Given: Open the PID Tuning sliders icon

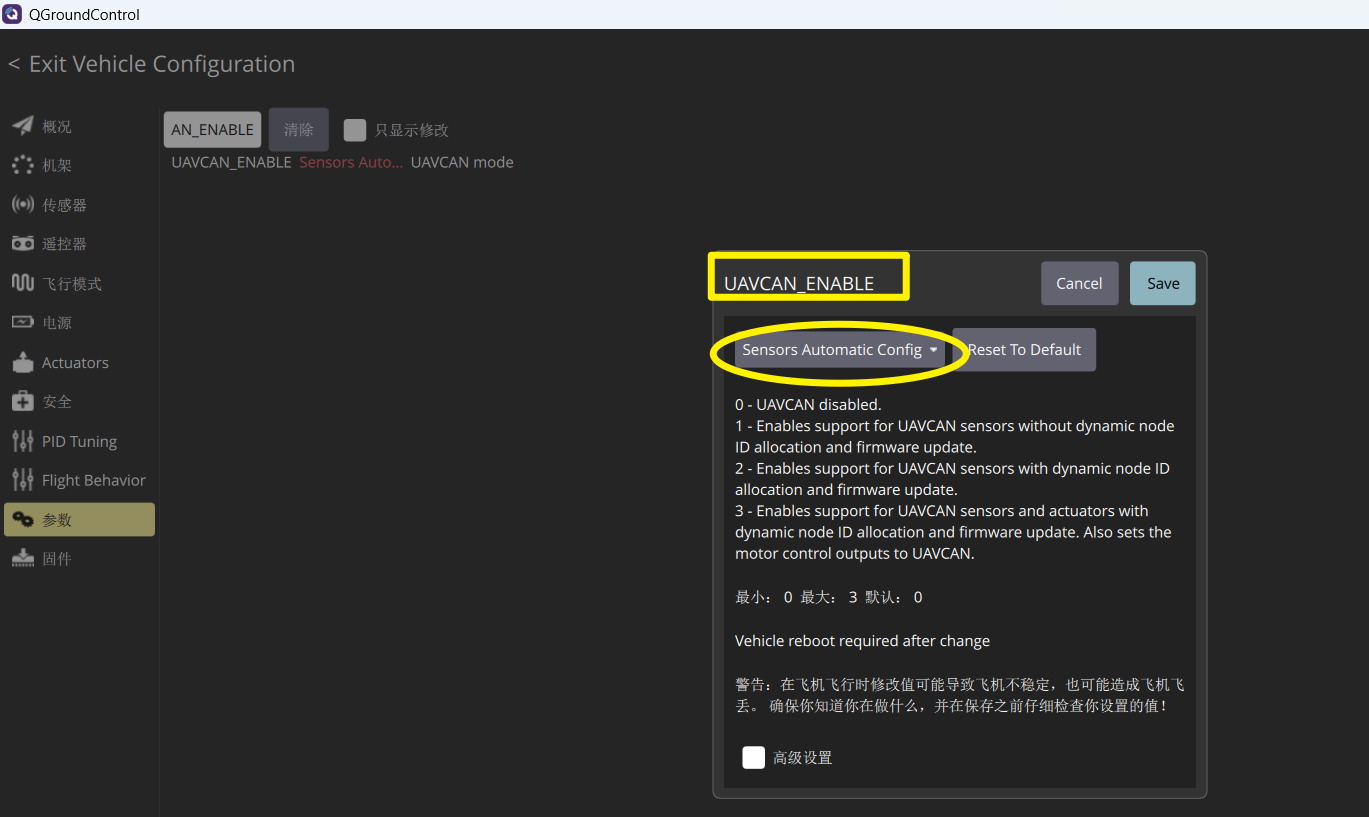Looking at the screenshot, I should tap(22, 441).
